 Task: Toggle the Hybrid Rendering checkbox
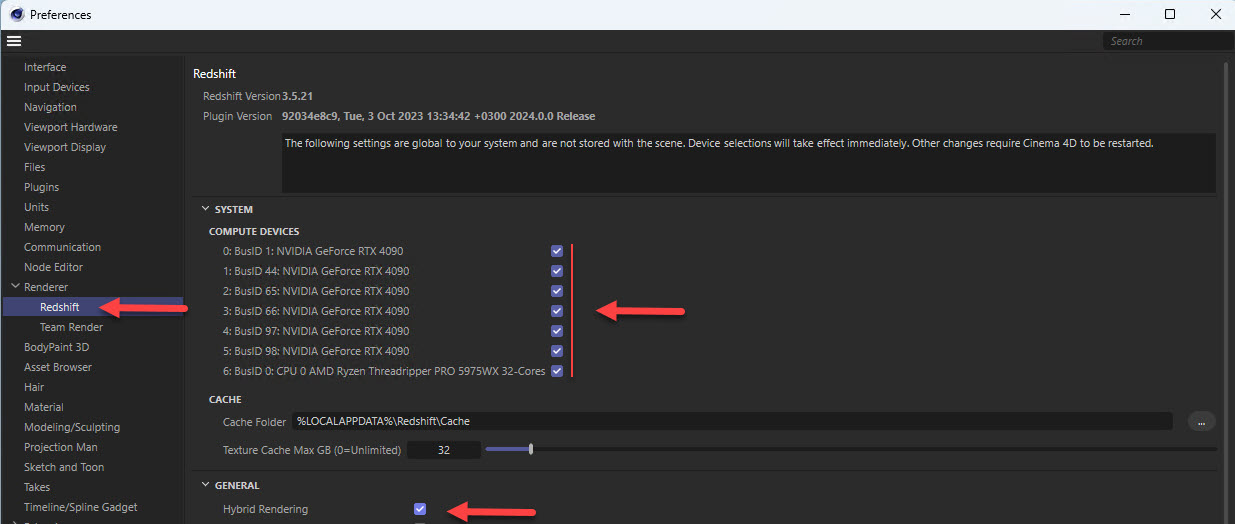[x=420, y=509]
